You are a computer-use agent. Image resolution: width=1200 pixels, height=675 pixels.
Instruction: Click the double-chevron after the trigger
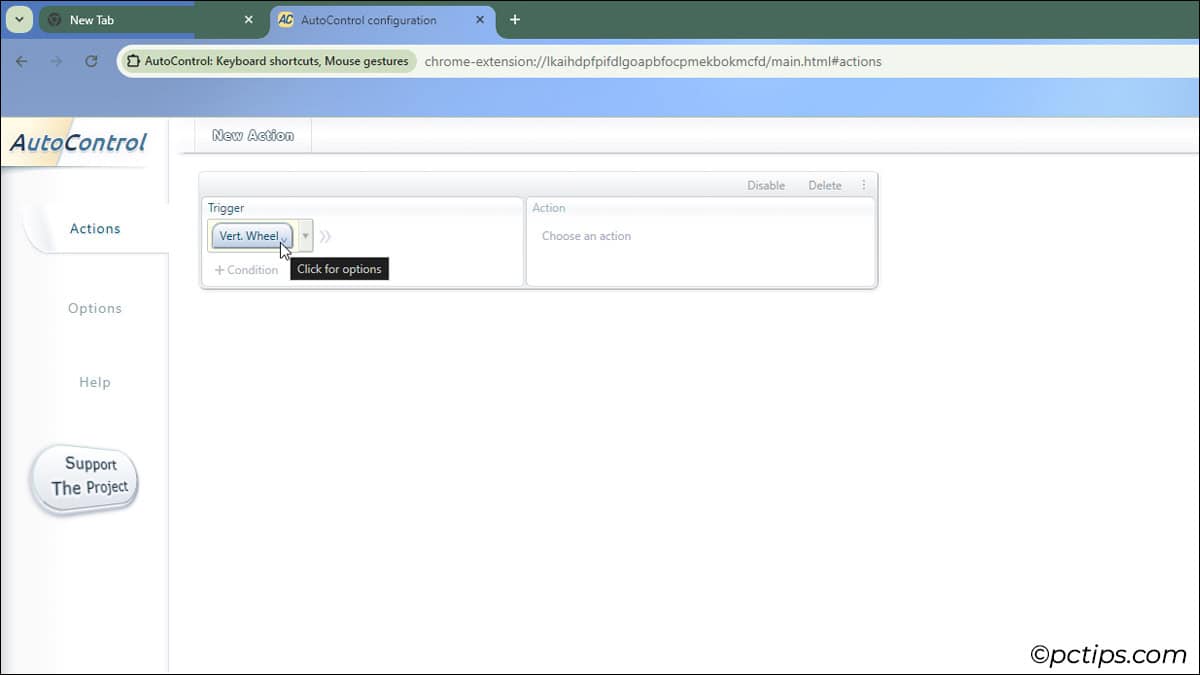pos(325,237)
